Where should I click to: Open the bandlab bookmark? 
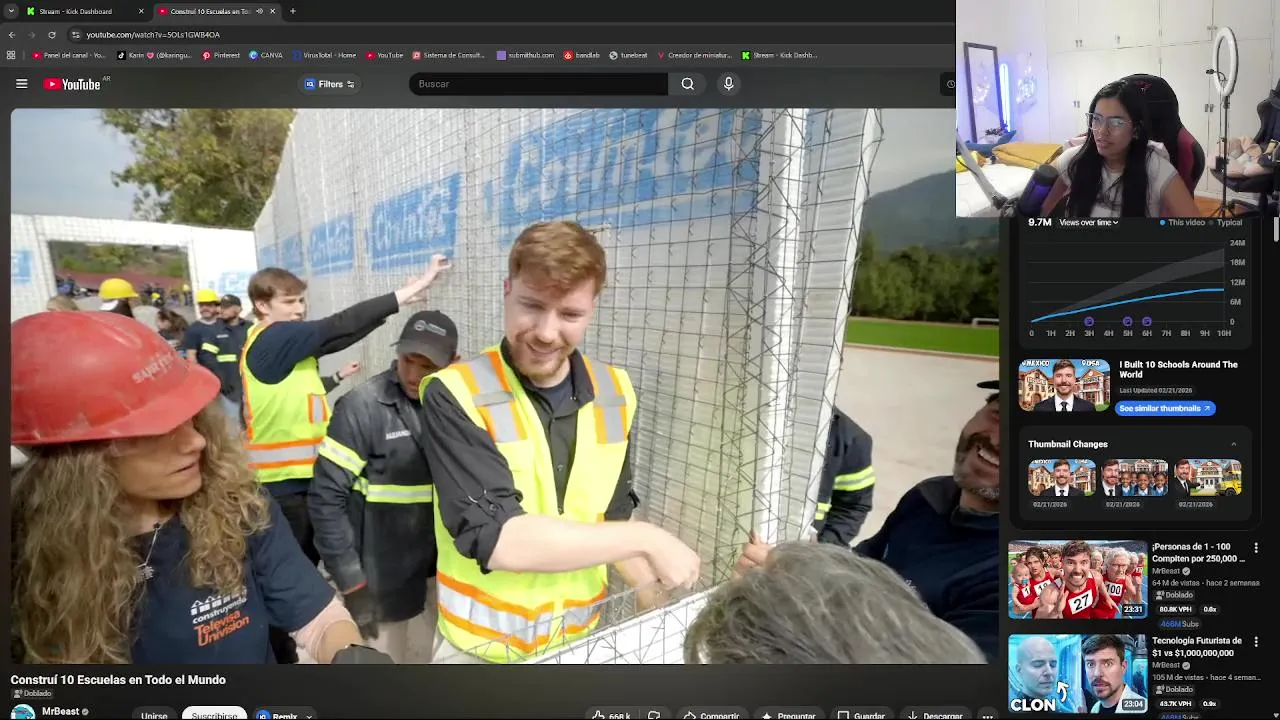pyautogui.click(x=582, y=55)
